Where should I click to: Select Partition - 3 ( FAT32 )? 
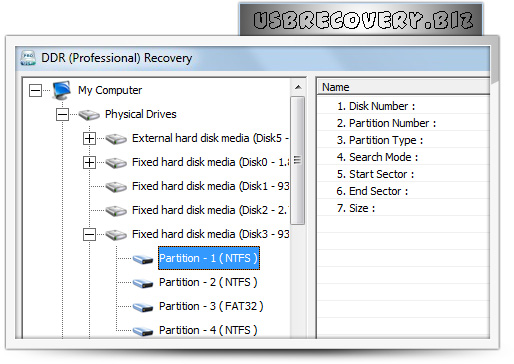211,306
